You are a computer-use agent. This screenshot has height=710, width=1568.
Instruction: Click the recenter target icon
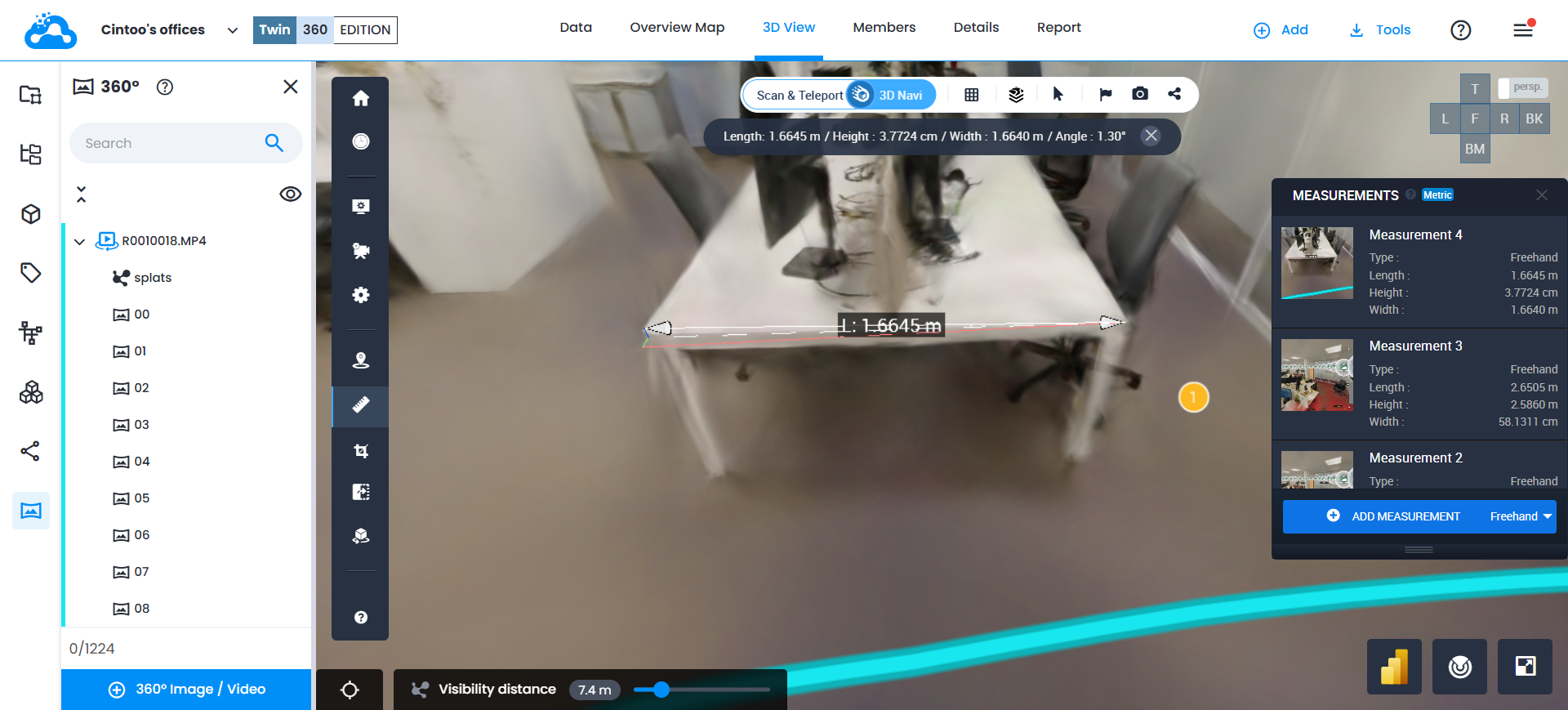[x=350, y=690]
